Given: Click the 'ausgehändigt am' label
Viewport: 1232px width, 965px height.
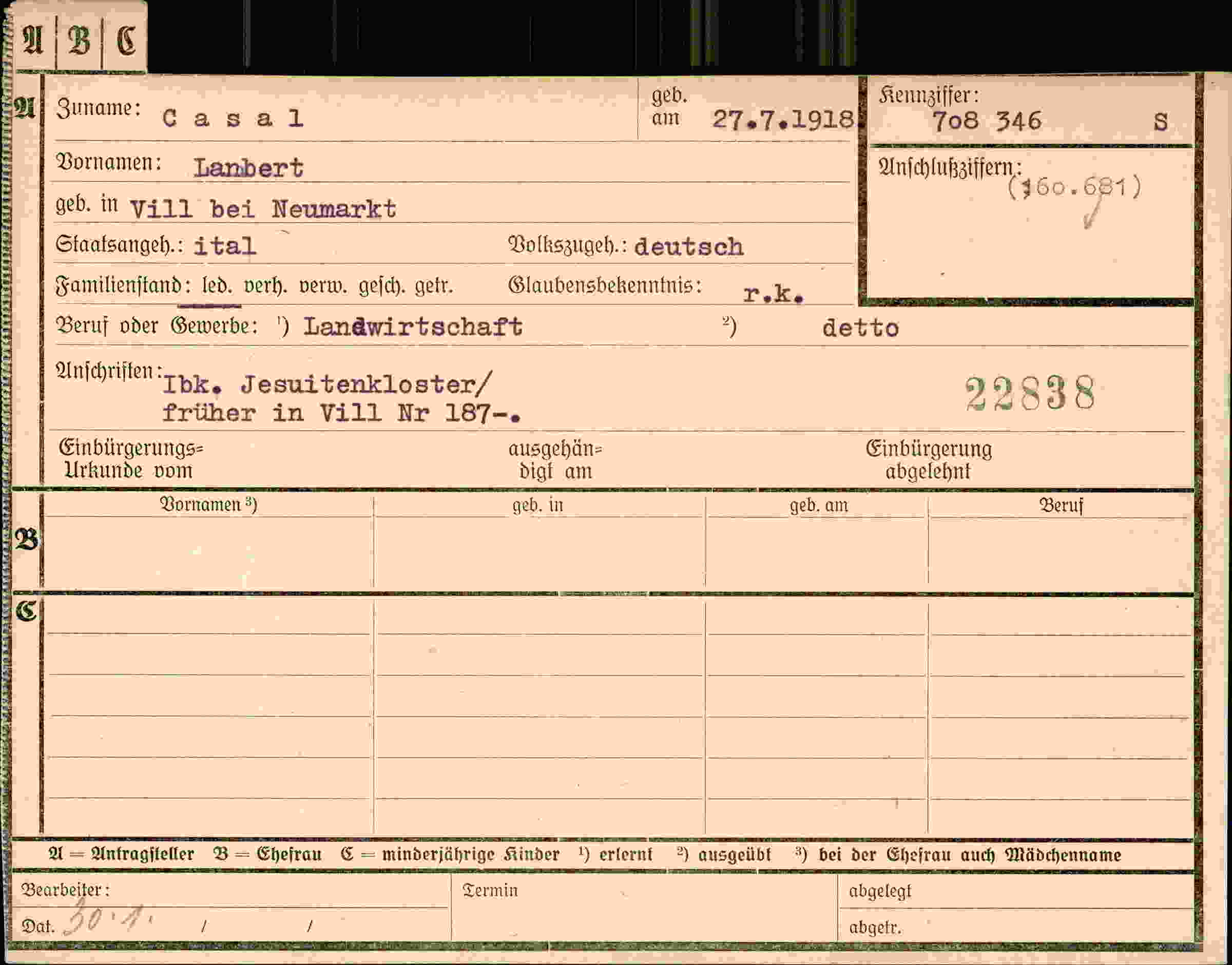Looking at the screenshot, I should click(x=555, y=460).
